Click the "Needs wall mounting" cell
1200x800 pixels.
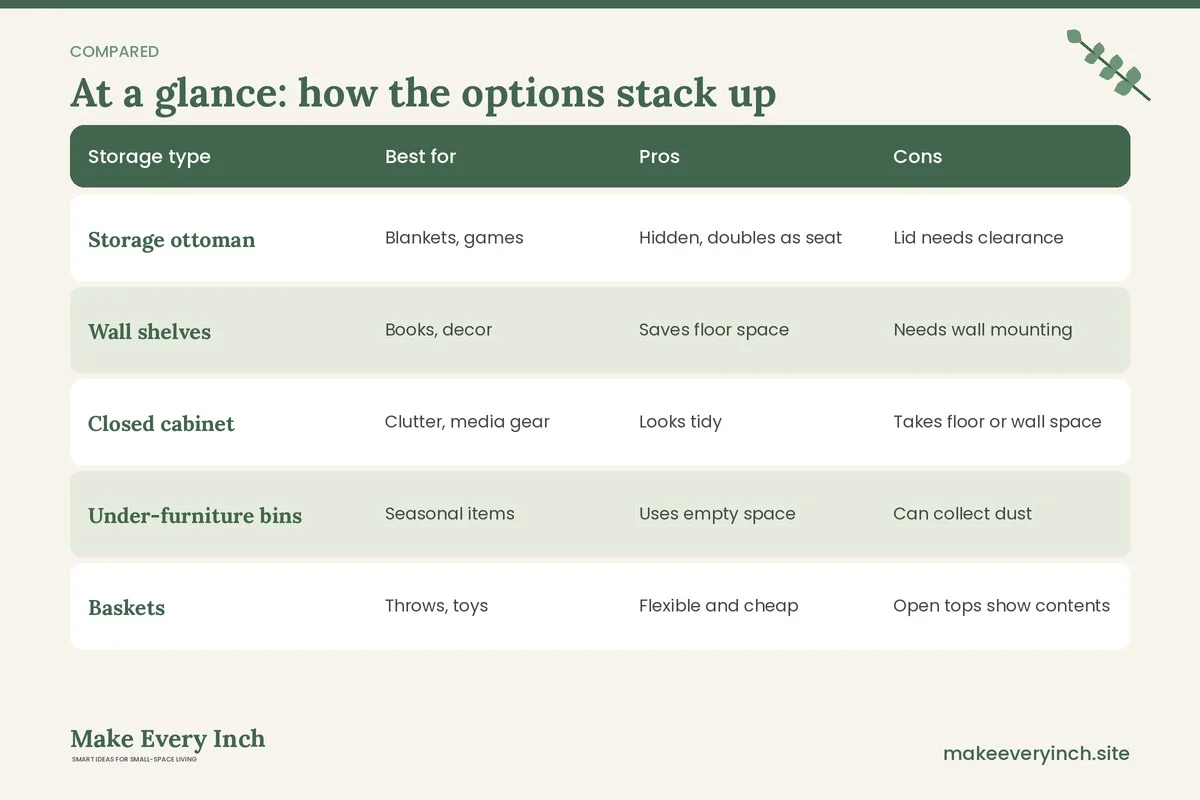pyautogui.click(x=982, y=330)
